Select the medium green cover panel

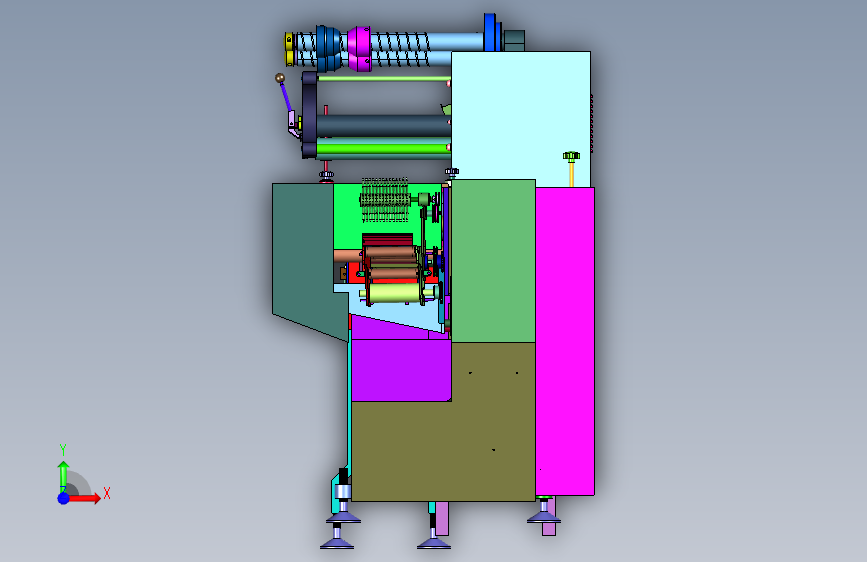click(x=493, y=261)
